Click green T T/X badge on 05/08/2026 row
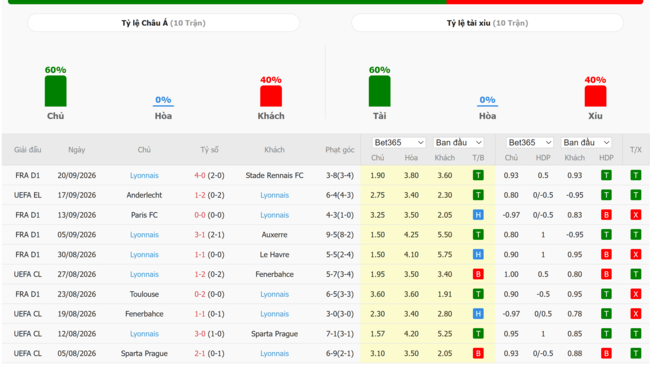The height and width of the screenshot is (369, 650). click(635, 354)
